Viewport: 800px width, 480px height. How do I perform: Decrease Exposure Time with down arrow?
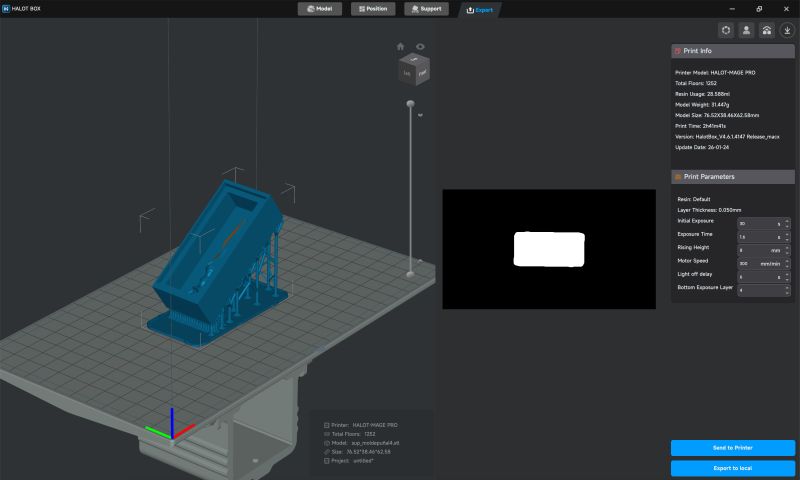(x=787, y=240)
